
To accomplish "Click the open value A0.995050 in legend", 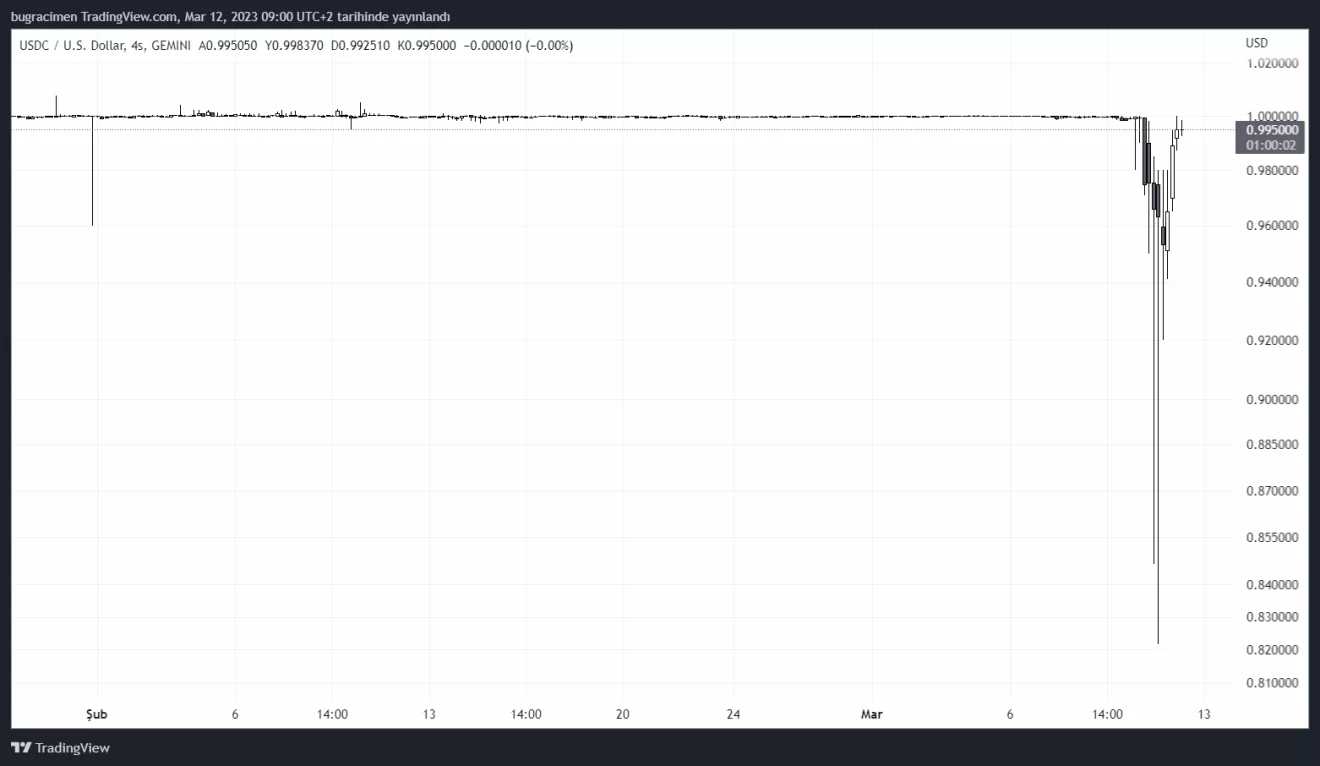I will point(228,45).
